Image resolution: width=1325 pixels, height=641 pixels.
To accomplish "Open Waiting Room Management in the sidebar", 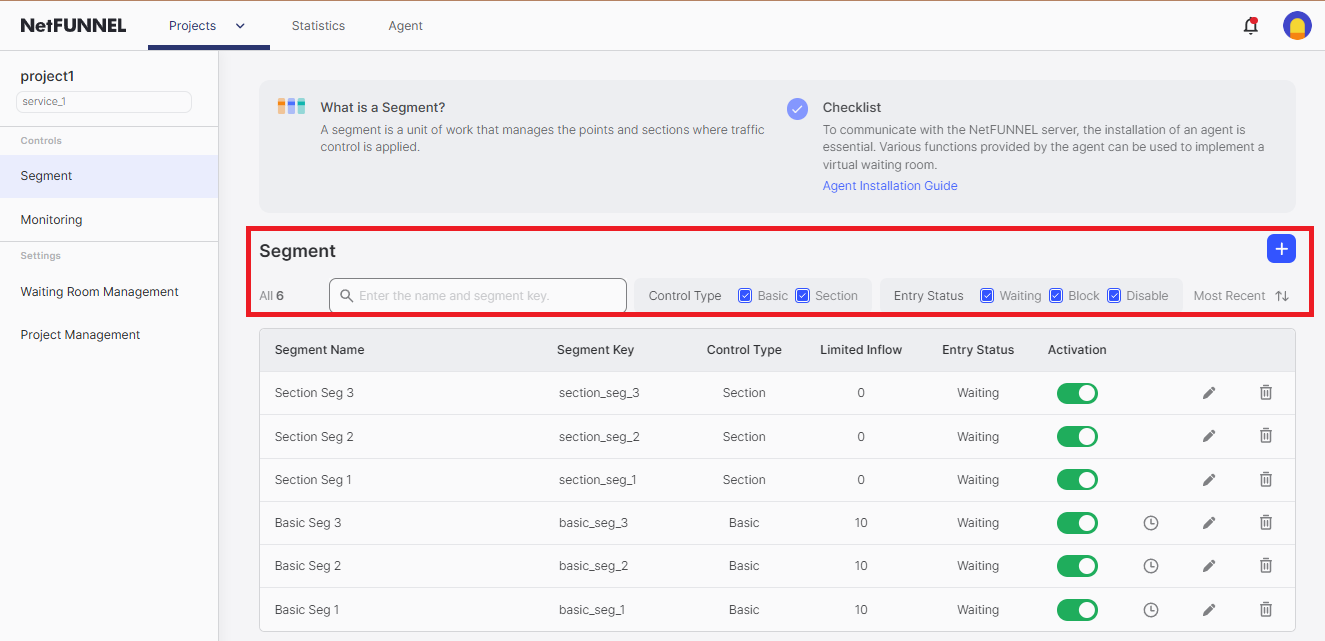I will [100, 292].
